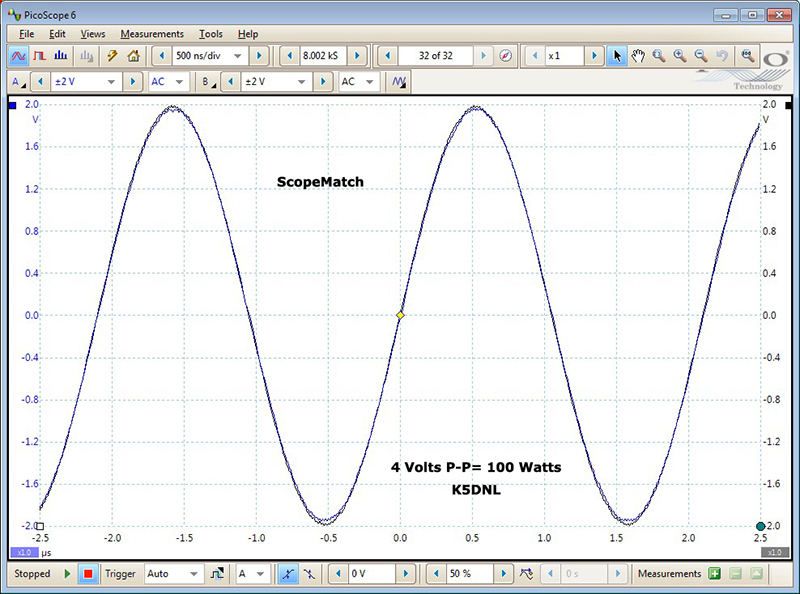Image resolution: width=800 pixels, height=594 pixels.
Task: Select Persistence mode icon
Action: click(x=40, y=56)
